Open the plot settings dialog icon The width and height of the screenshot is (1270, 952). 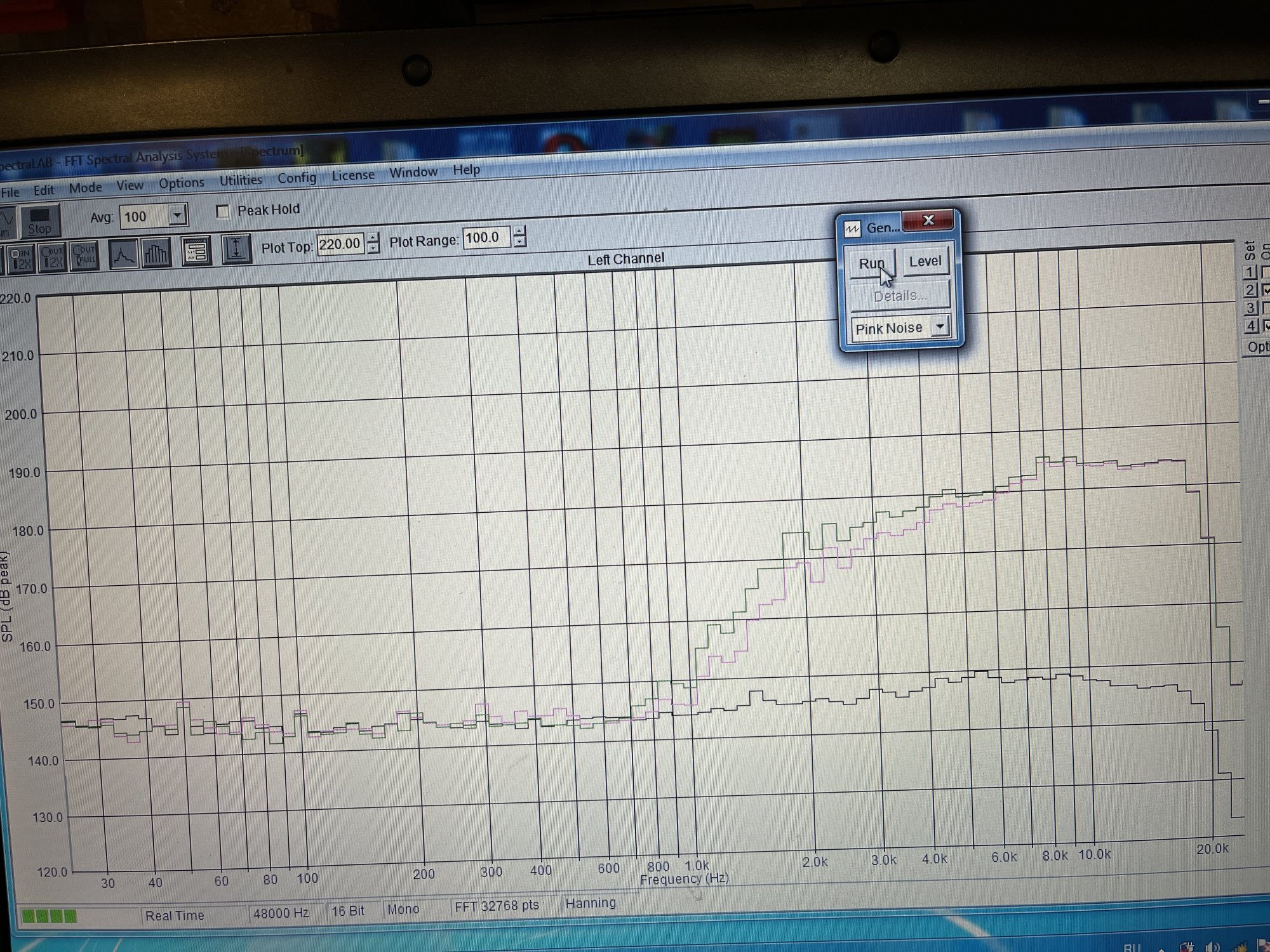tap(197, 252)
